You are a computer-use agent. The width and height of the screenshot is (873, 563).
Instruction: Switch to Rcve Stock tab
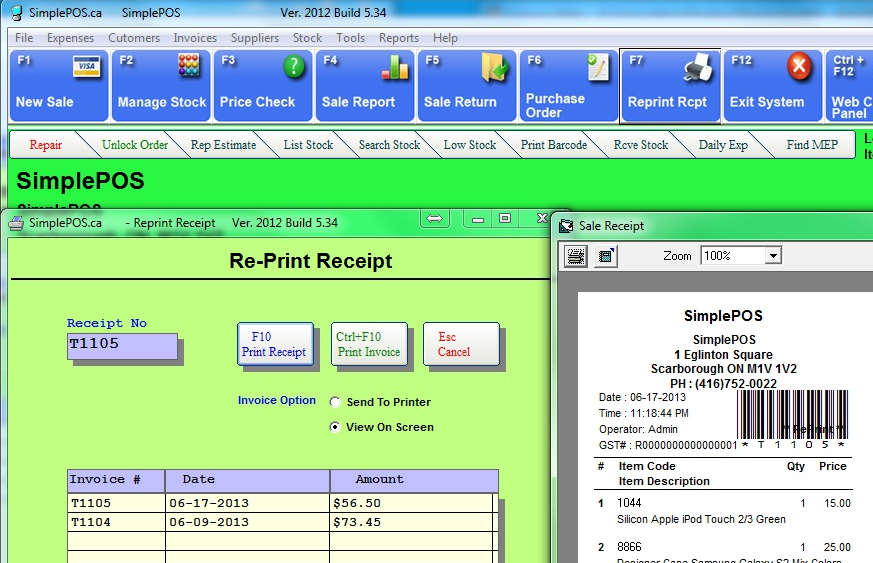pos(640,145)
